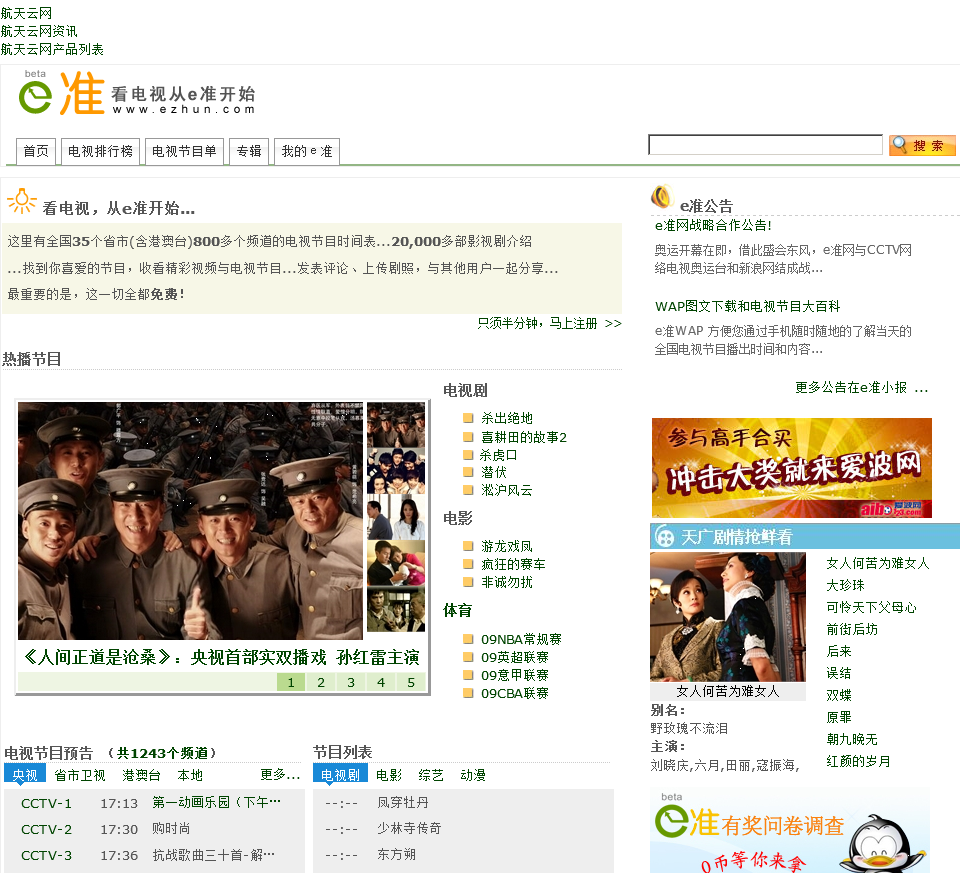Select slideshow page 5 button
This screenshot has height=873, width=960.
click(411, 682)
